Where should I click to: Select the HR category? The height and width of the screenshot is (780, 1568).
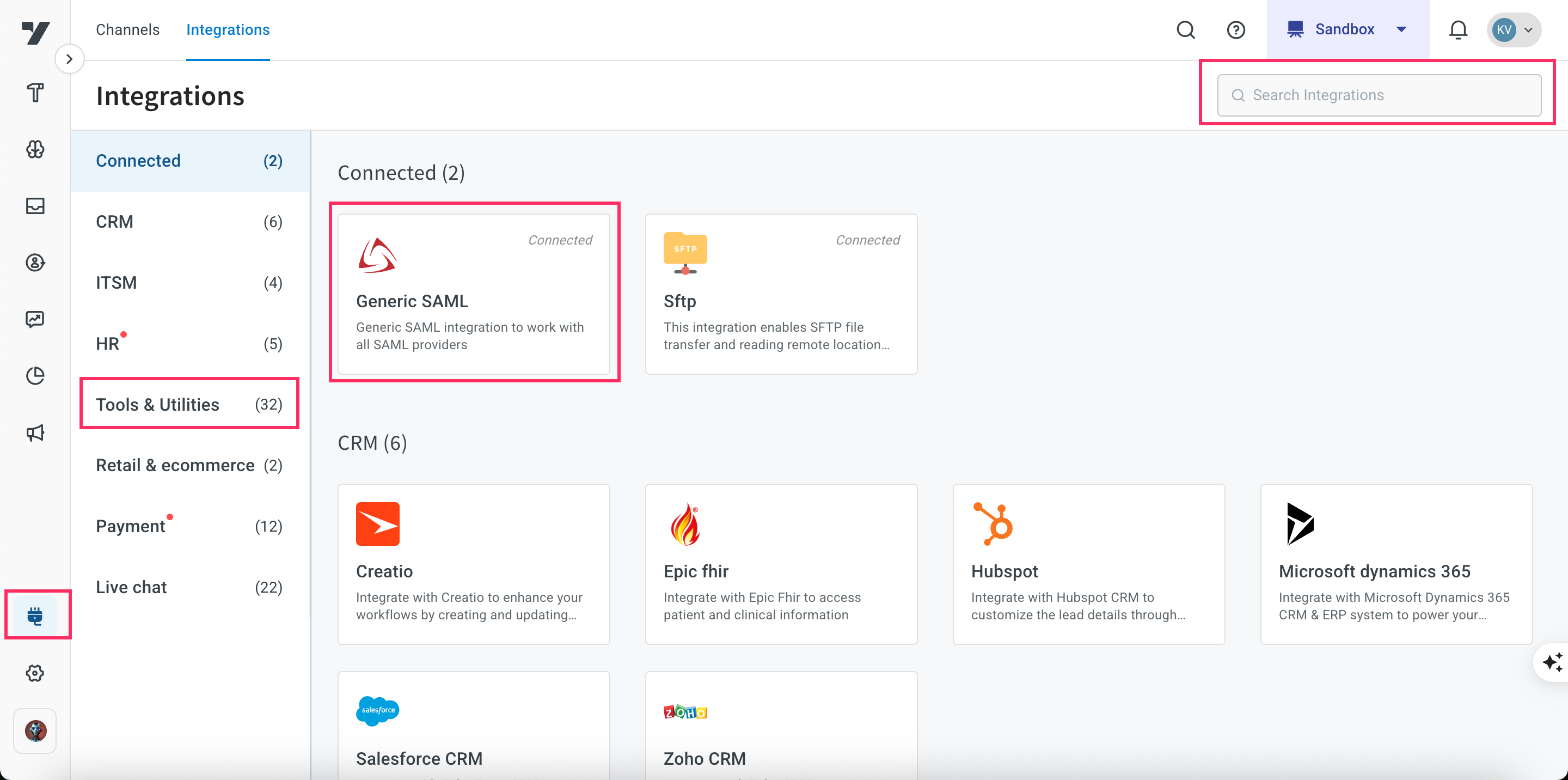click(x=190, y=343)
